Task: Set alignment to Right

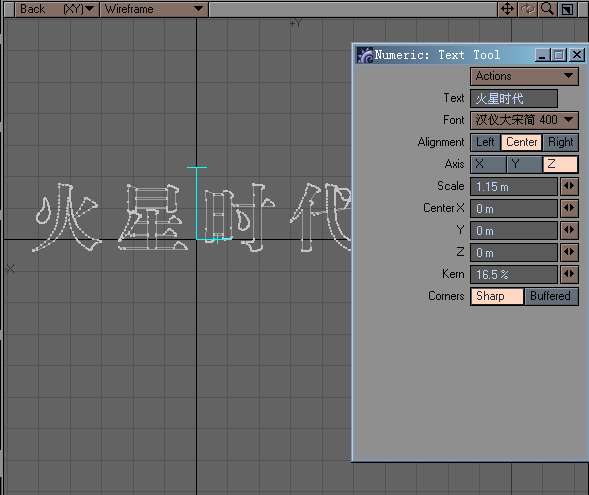Action: (x=560, y=142)
